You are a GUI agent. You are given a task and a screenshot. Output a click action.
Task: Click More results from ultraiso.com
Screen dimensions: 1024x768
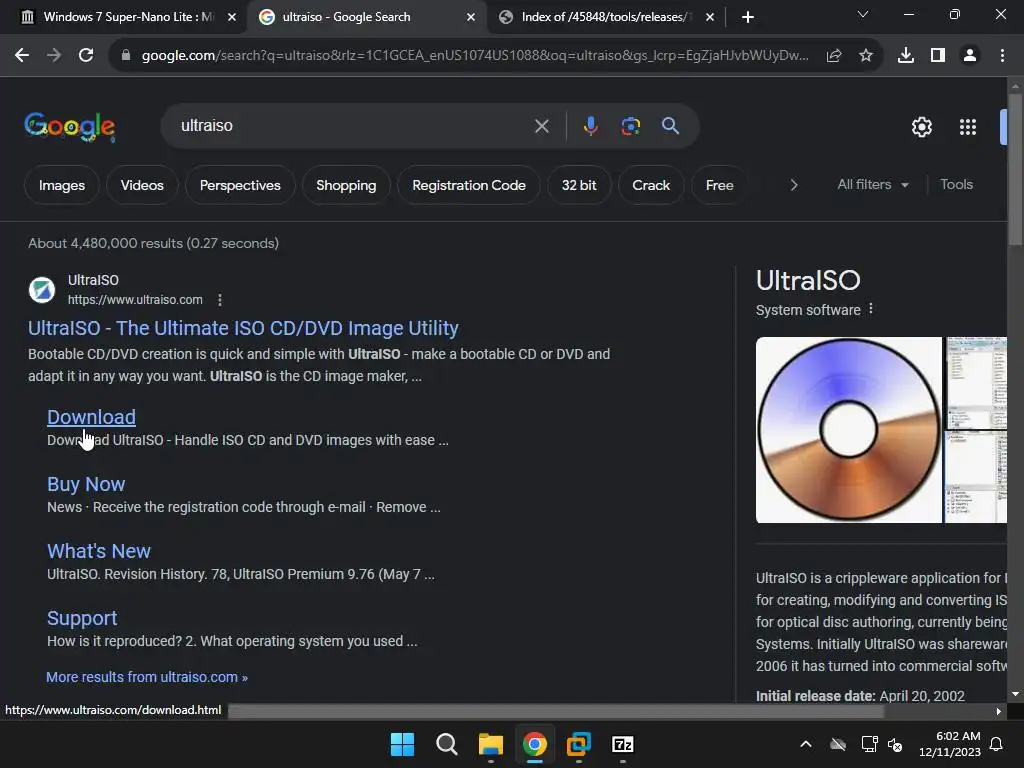pyautogui.click(x=147, y=677)
